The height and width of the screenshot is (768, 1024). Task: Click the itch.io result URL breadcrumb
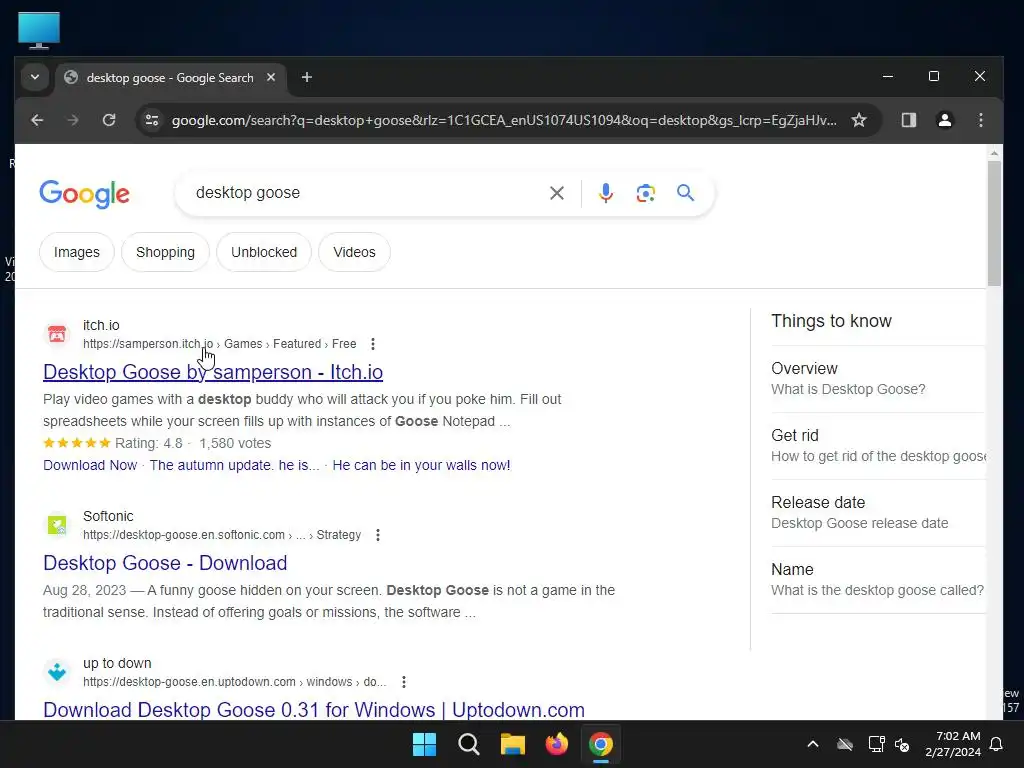click(219, 344)
